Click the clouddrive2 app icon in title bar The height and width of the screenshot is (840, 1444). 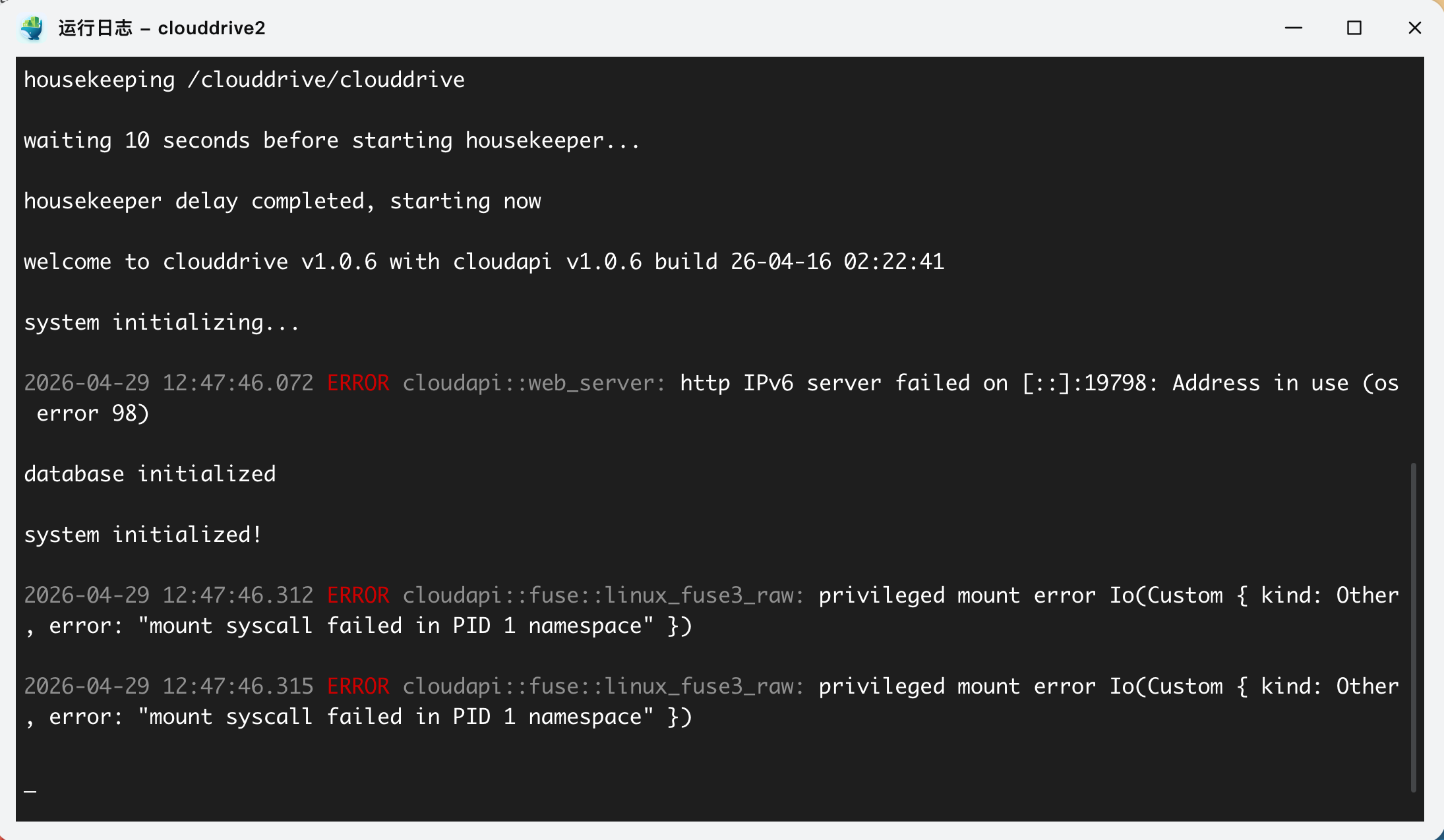click(x=32, y=28)
